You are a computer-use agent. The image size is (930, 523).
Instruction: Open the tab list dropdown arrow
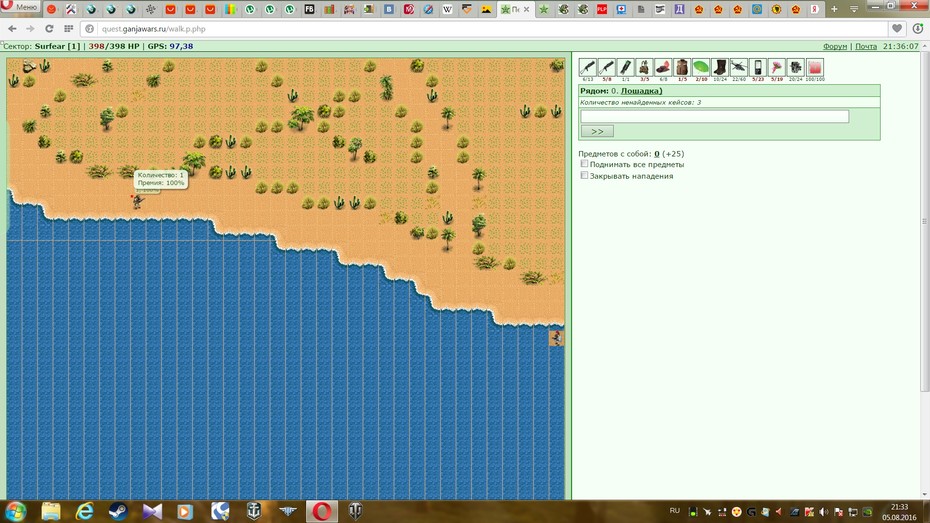[x=853, y=9]
